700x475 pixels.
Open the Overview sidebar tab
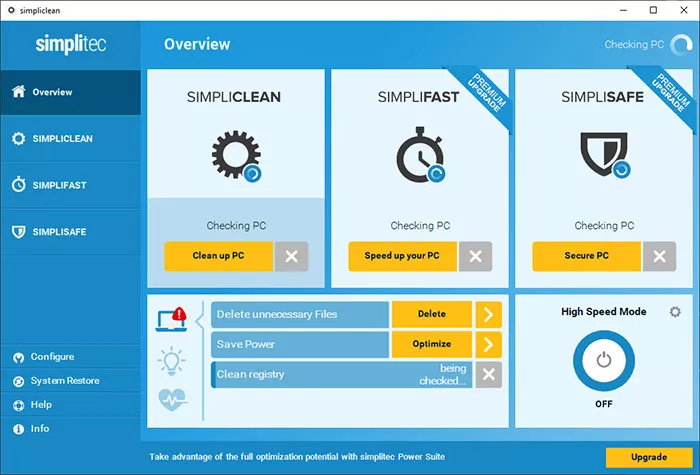point(71,92)
